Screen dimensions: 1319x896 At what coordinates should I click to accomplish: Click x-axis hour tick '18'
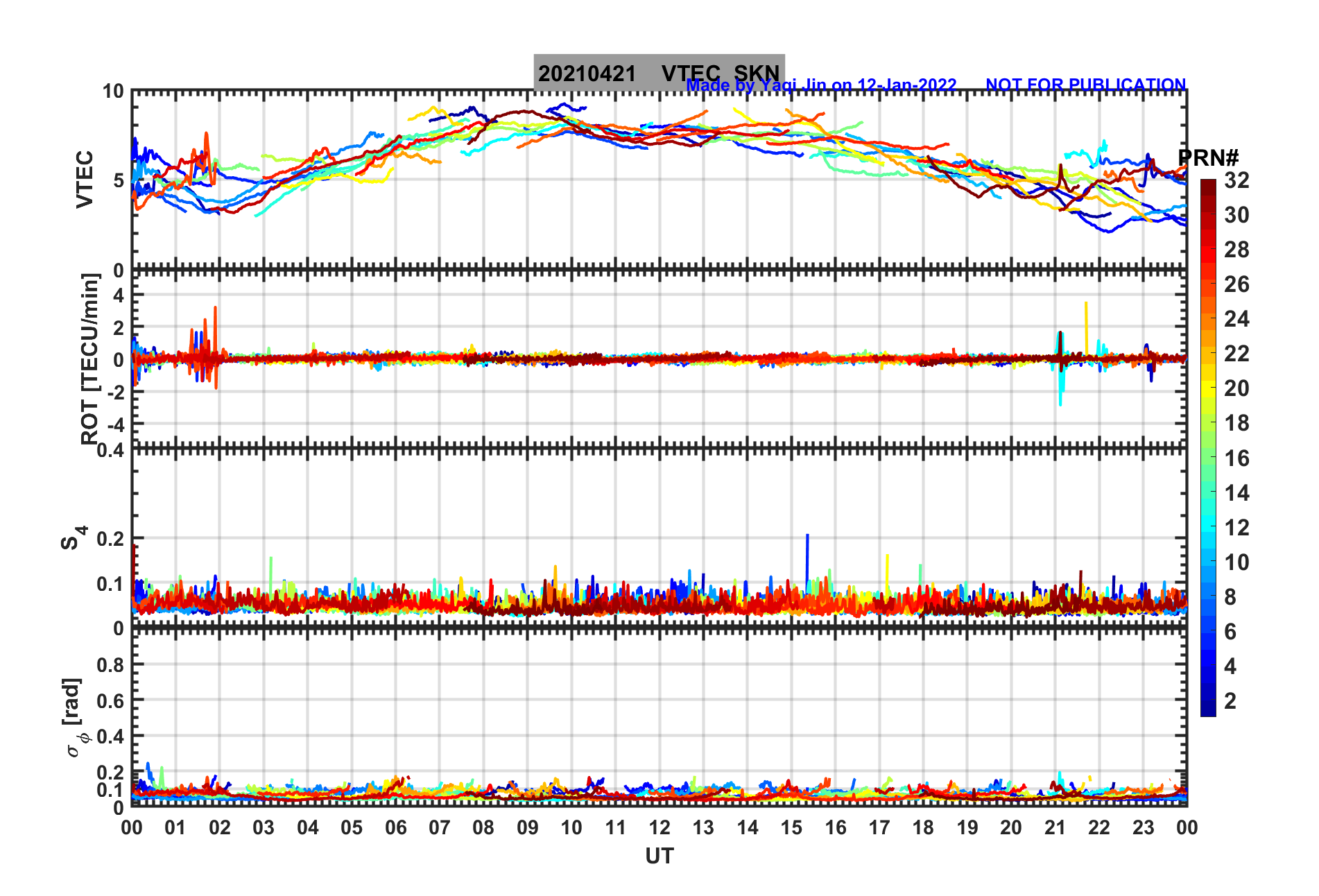pos(923,827)
